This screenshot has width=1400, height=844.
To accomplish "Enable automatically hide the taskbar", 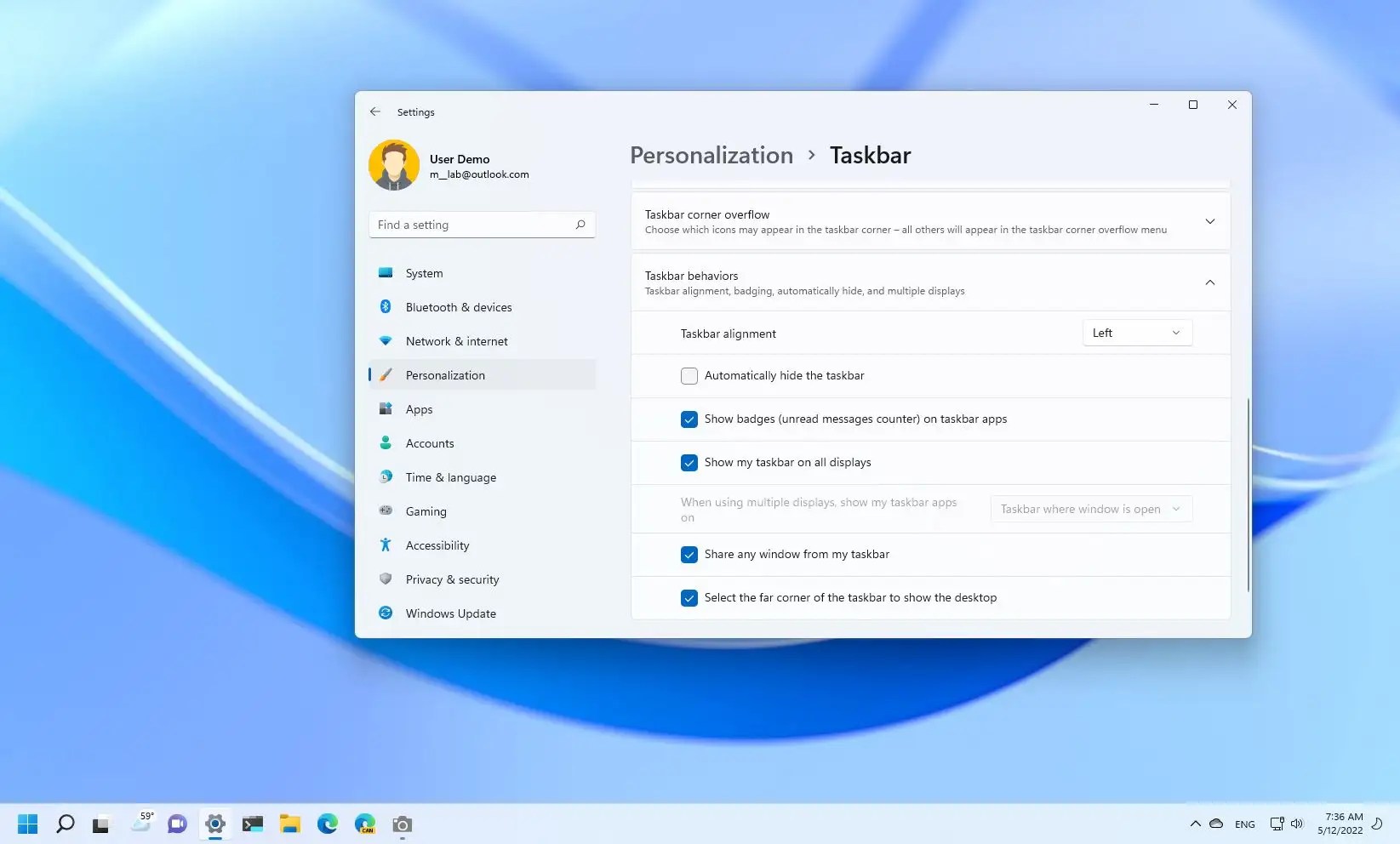I will [689, 375].
